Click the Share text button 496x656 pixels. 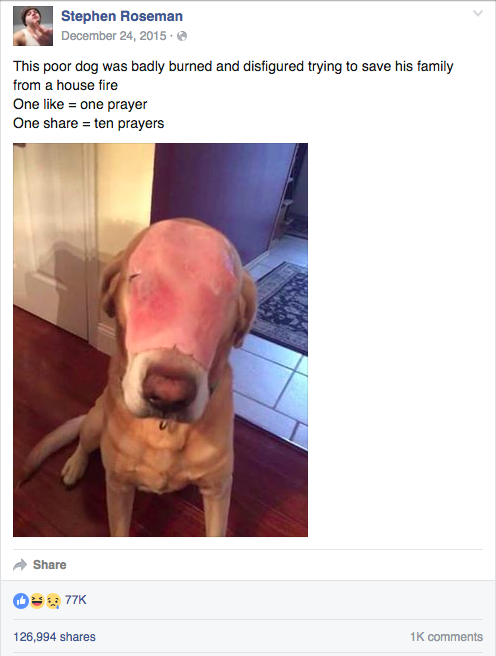pos(50,565)
